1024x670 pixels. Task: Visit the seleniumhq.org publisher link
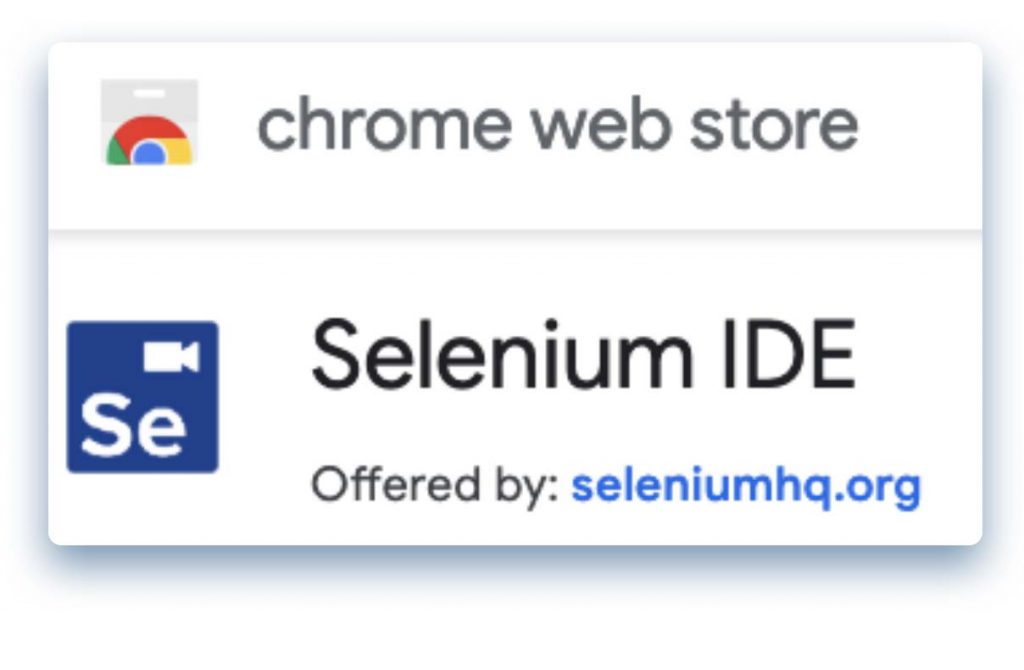tap(745, 486)
